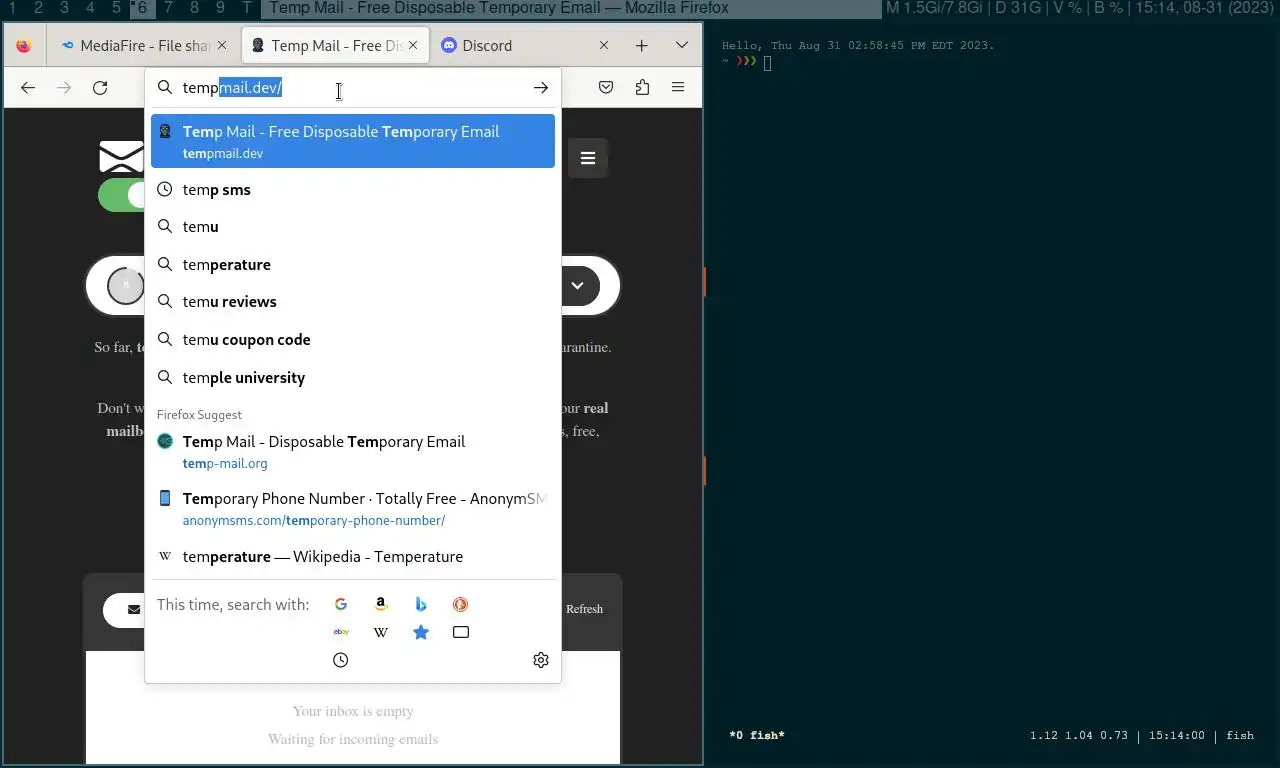Open the Extensions puzzle icon

tap(642, 88)
